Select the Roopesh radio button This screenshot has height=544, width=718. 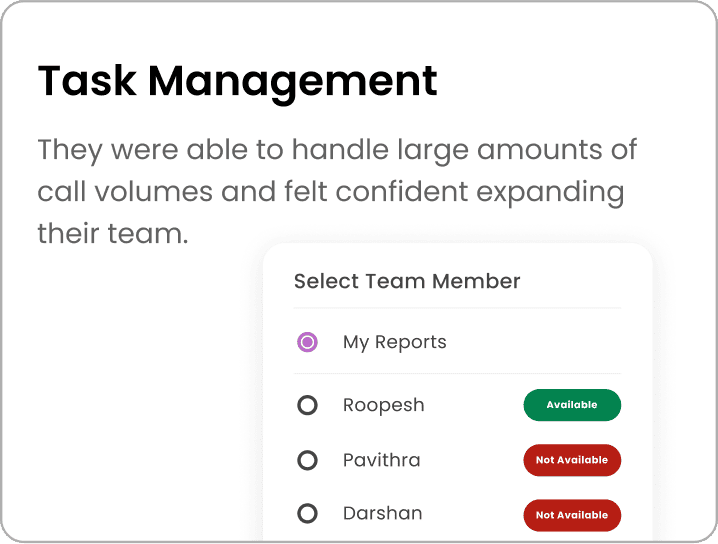point(308,406)
